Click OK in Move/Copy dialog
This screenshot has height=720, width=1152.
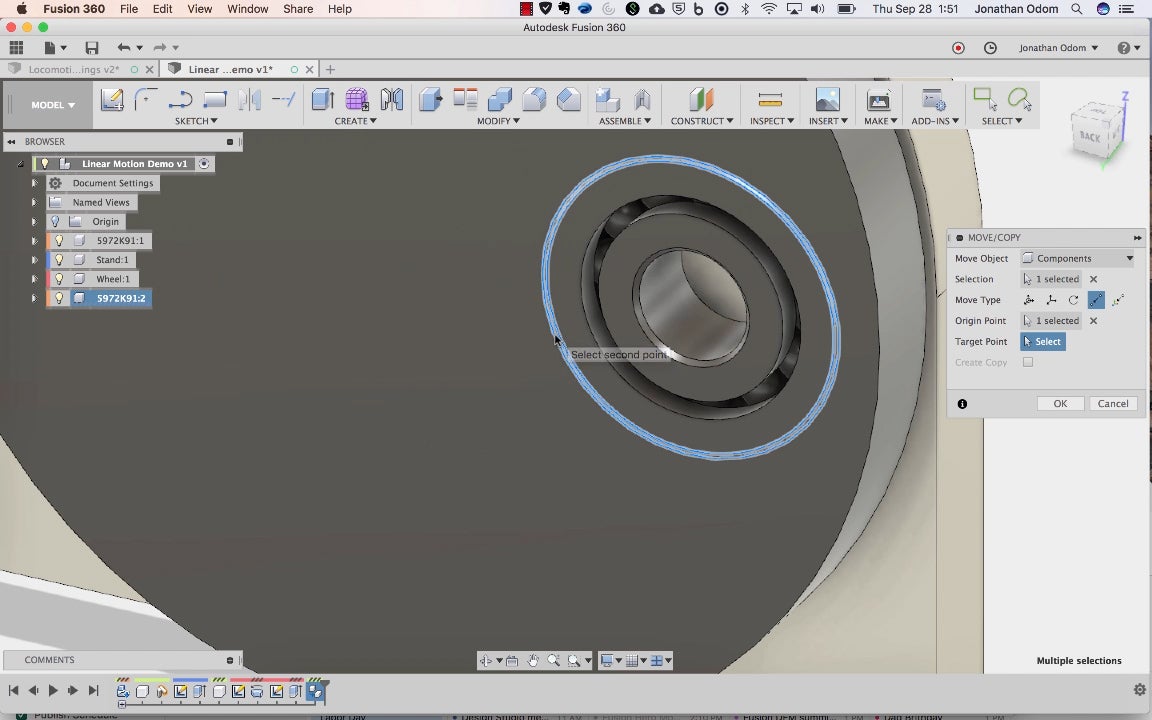pos(1060,403)
